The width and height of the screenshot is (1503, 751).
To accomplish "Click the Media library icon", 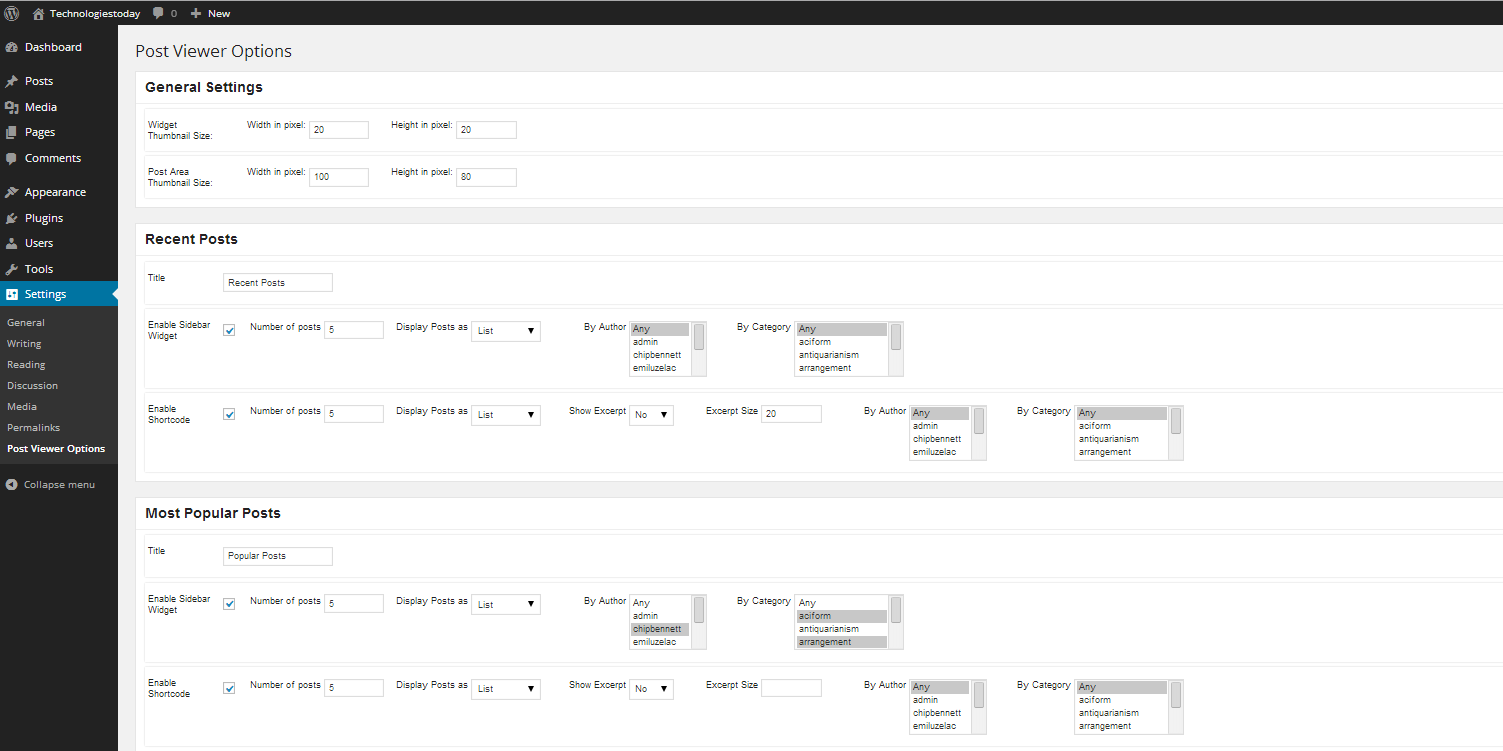I will [11, 107].
